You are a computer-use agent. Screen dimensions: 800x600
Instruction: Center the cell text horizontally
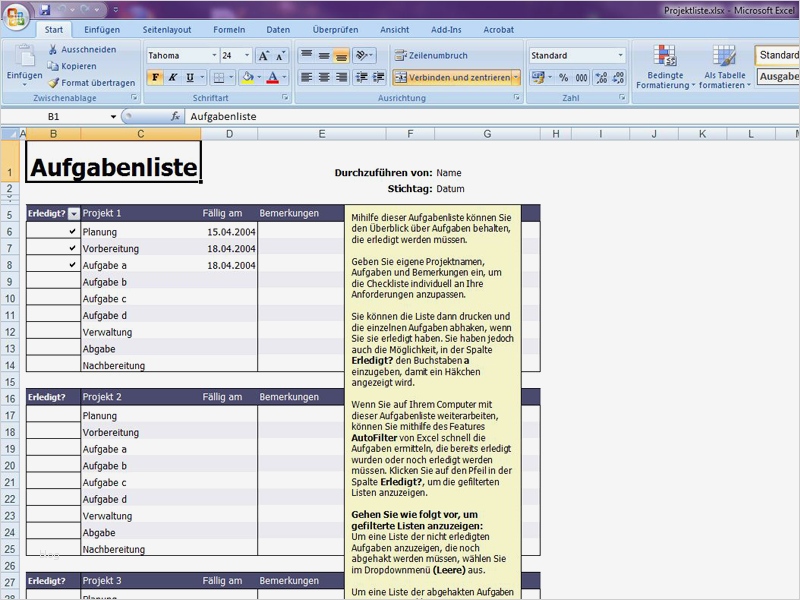pyautogui.click(x=324, y=78)
